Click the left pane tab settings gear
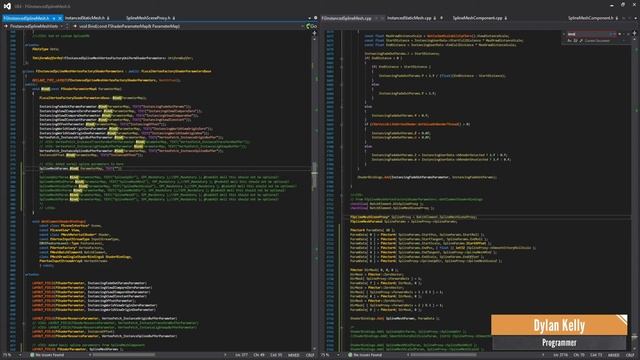 pos(316,18)
